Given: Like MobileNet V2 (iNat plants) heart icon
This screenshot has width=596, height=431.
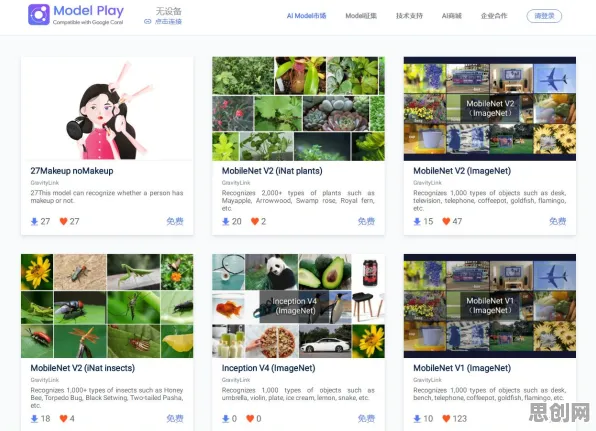Looking at the screenshot, I should click(255, 221).
